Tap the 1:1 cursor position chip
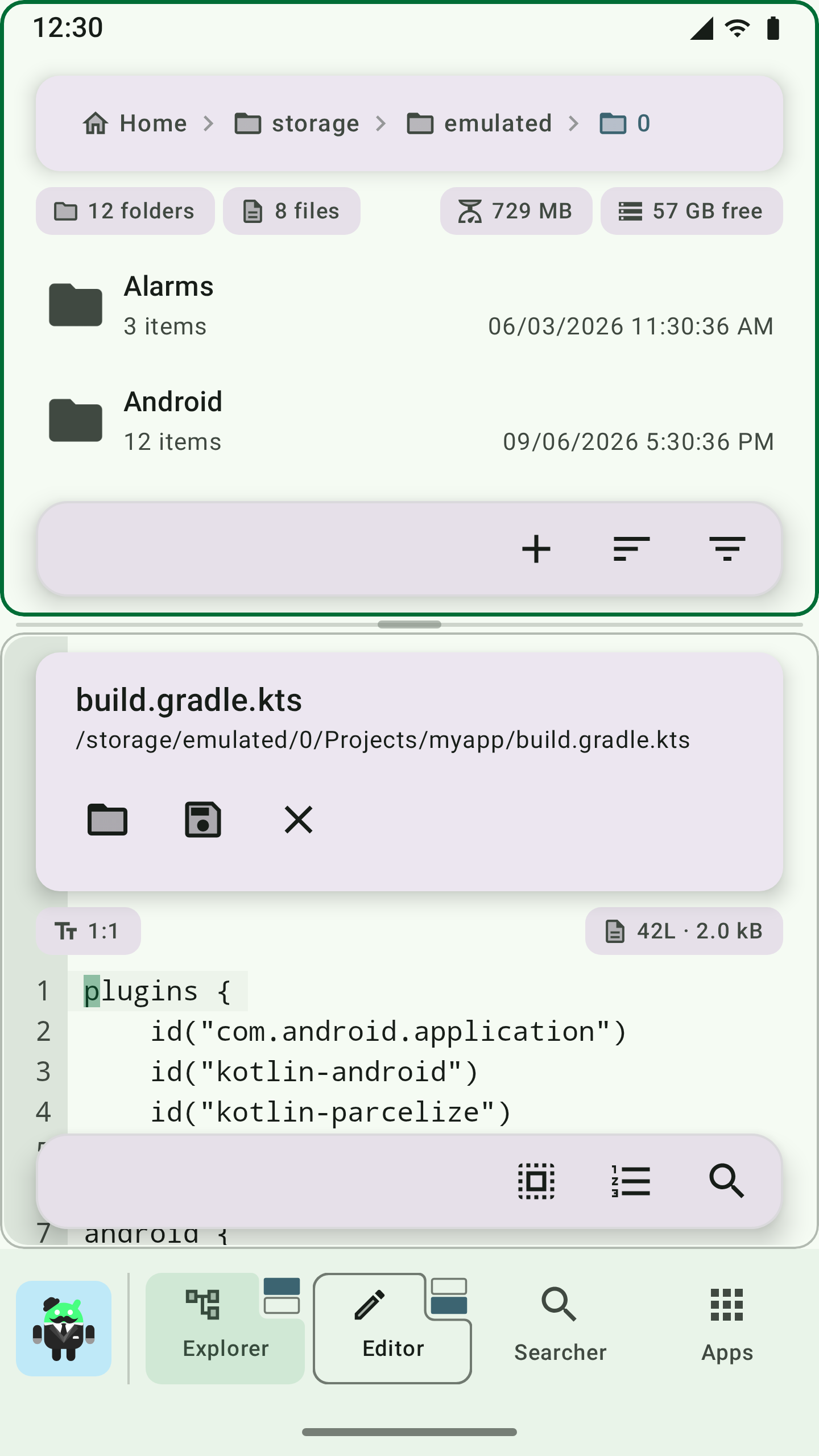819x1456 pixels. pyautogui.click(x=88, y=931)
